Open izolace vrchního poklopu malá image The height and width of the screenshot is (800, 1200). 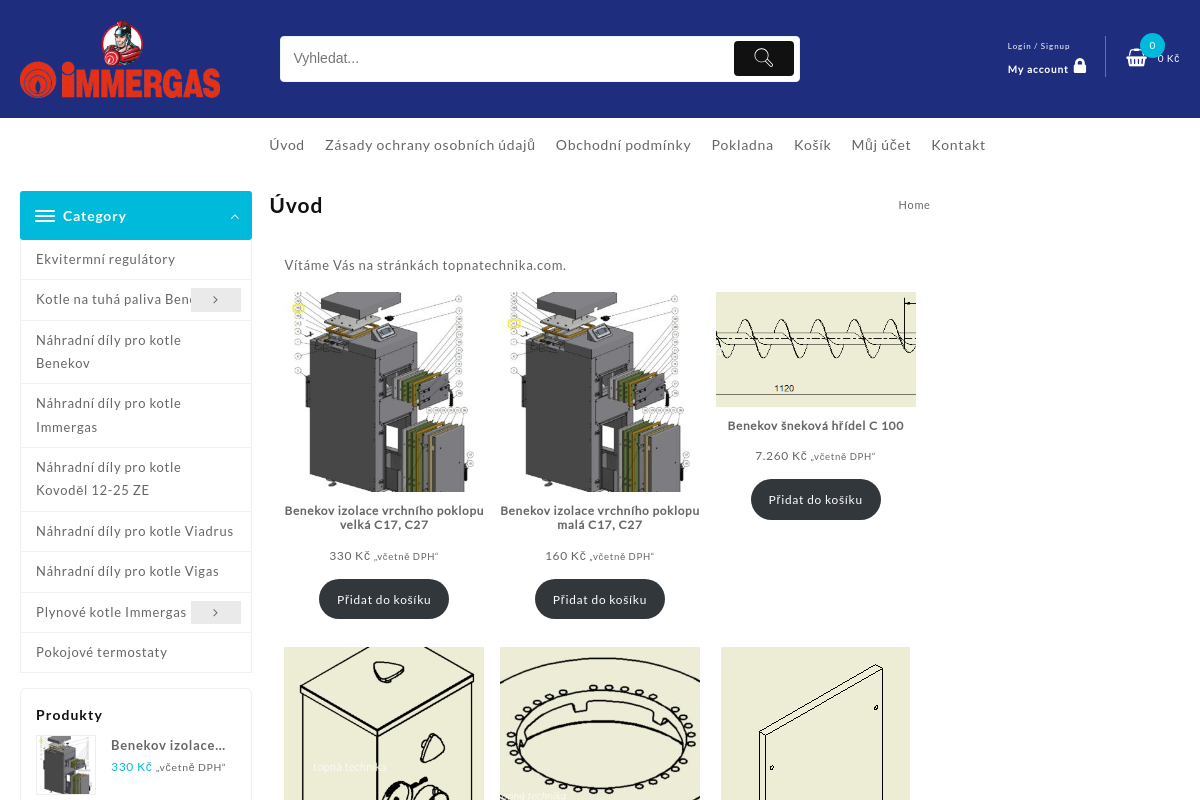(x=600, y=392)
